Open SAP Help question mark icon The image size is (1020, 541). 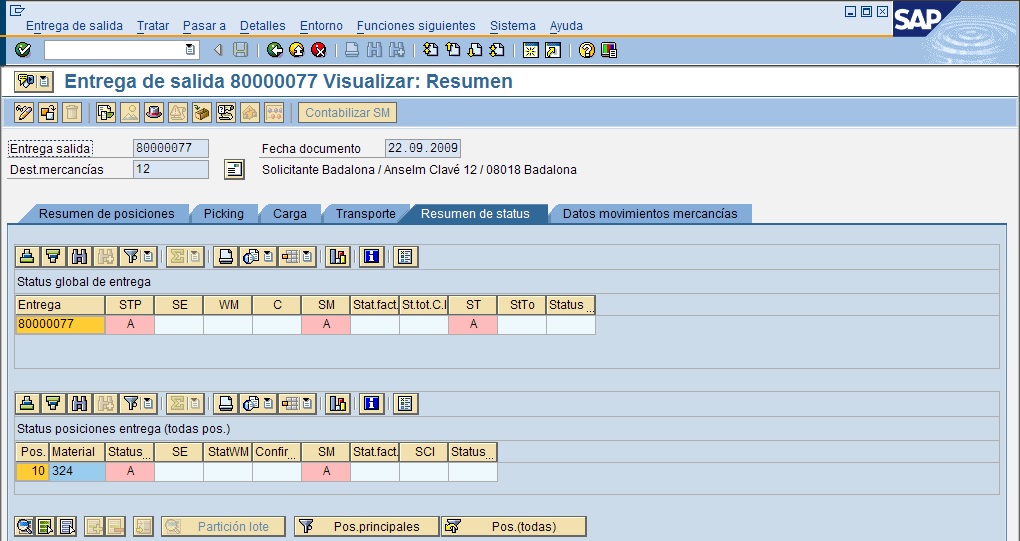[x=587, y=50]
